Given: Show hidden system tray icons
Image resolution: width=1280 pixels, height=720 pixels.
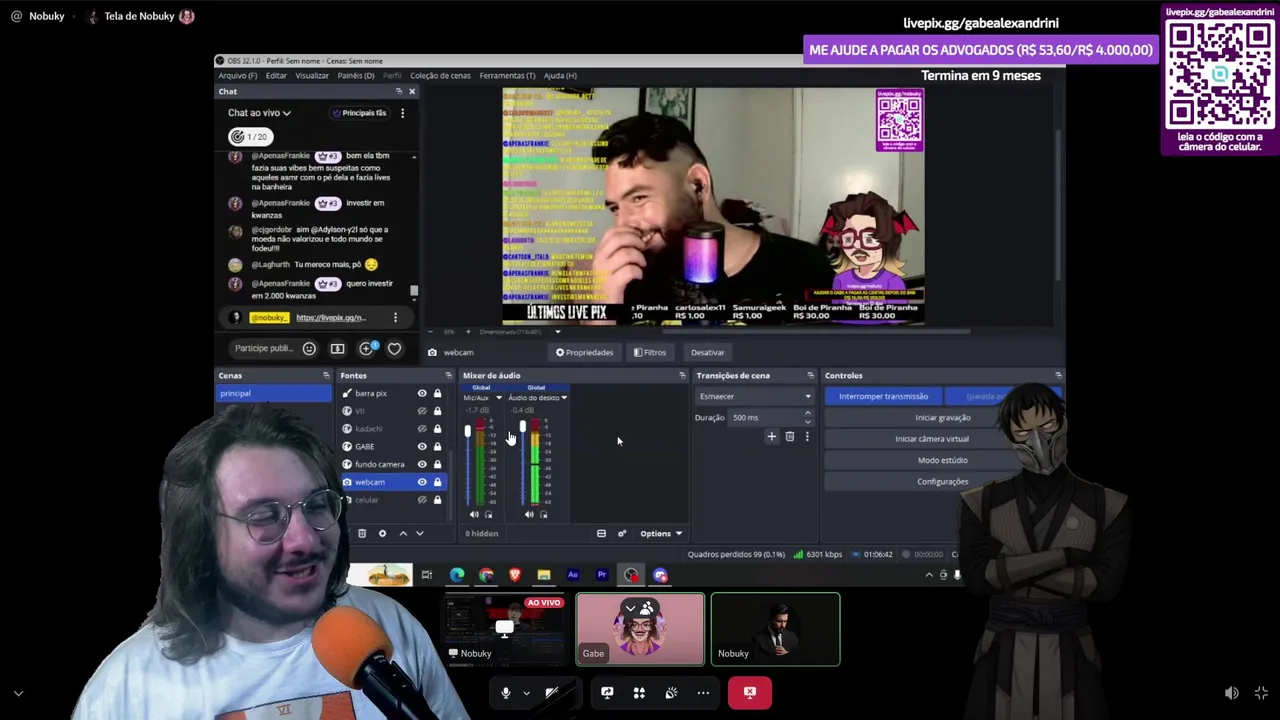Looking at the screenshot, I should 928,575.
